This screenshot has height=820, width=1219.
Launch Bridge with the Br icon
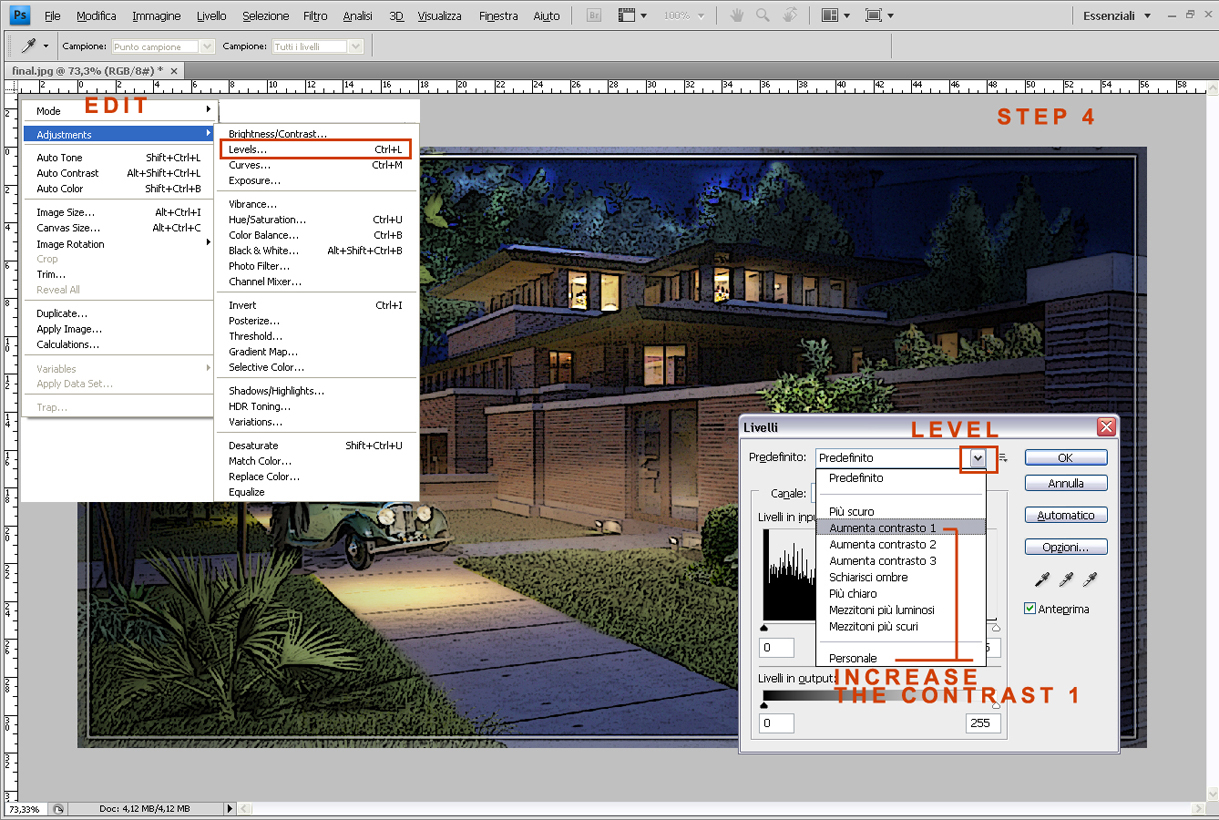(x=594, y=15)
